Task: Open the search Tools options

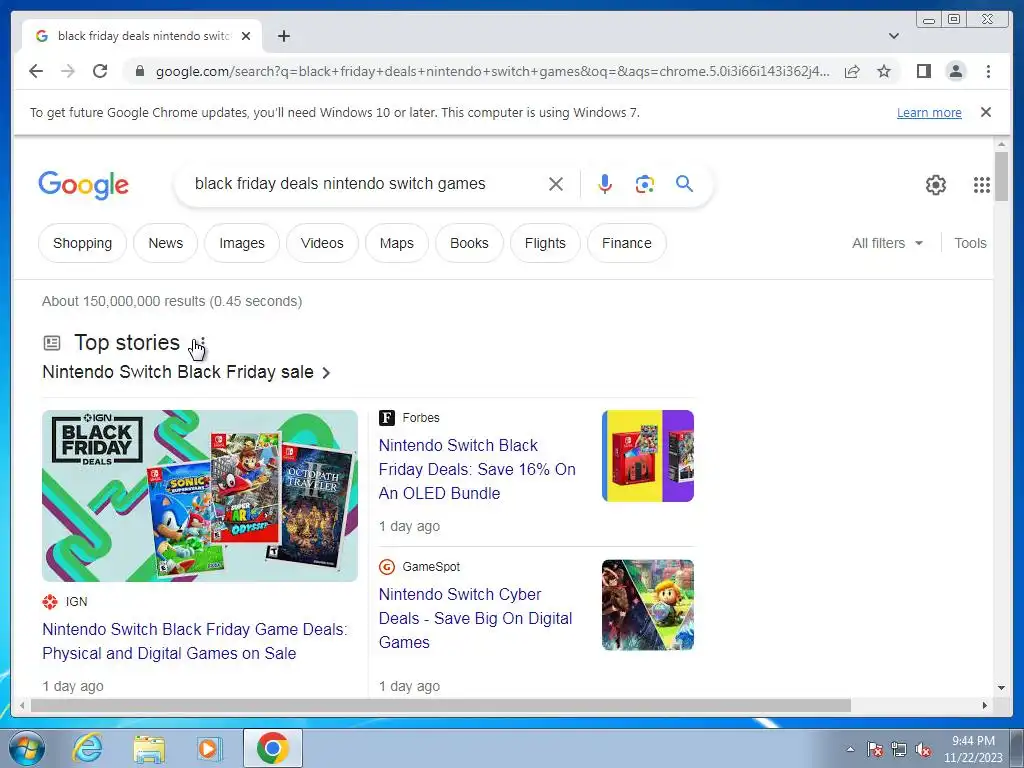Action: 970,243
